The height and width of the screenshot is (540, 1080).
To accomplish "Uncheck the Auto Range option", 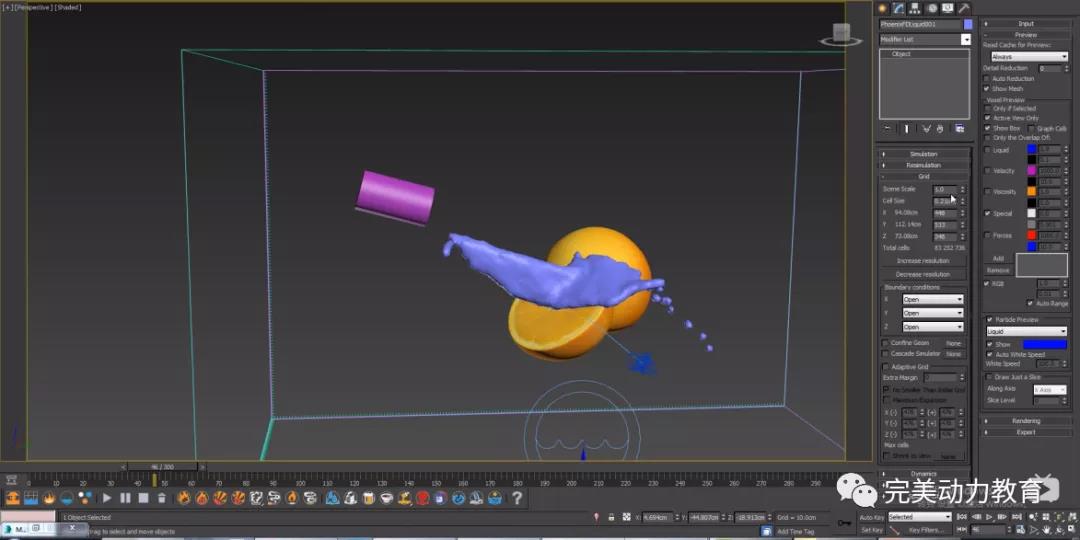I will pyautogui.click(x=1030, y=303).
